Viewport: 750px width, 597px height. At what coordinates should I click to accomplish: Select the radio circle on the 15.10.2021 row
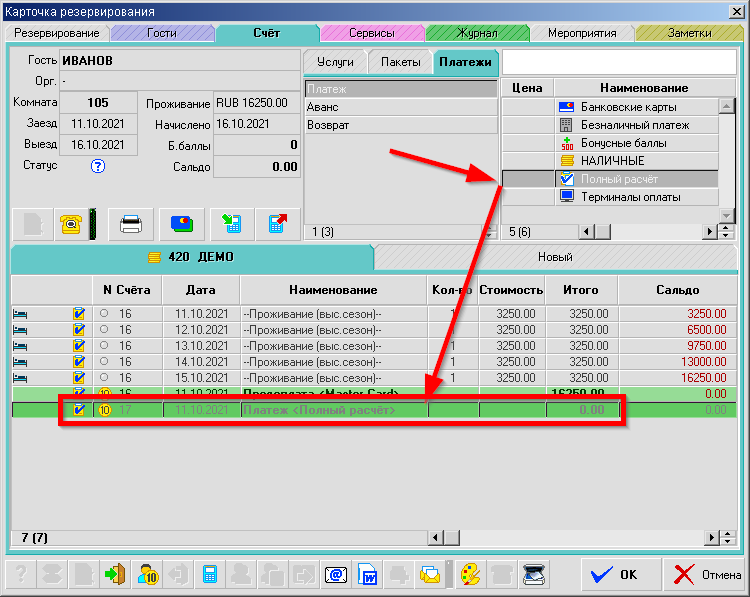click(x=104, y=378)
